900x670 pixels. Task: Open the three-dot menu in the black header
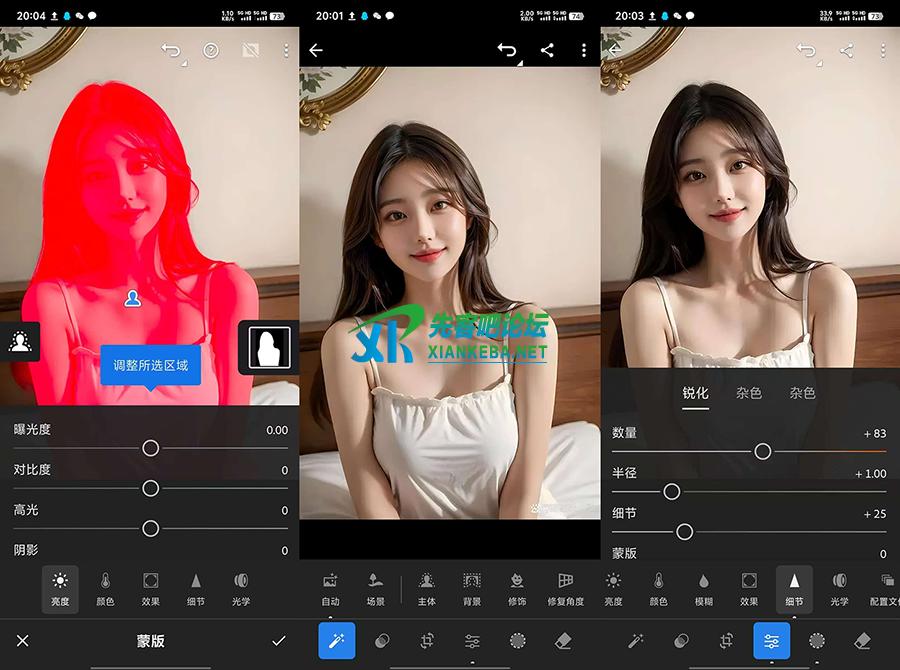584,50
